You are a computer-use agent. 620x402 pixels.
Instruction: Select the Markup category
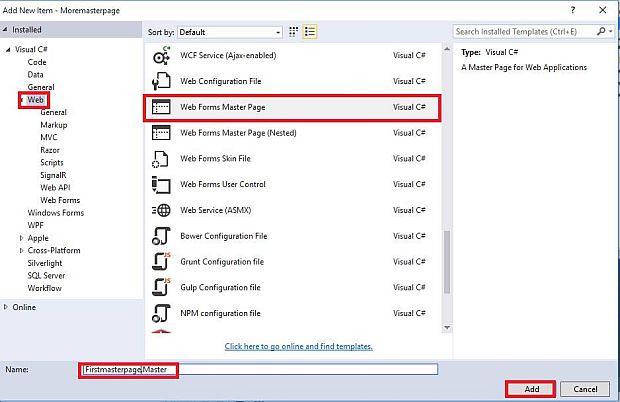click(54, 125)
